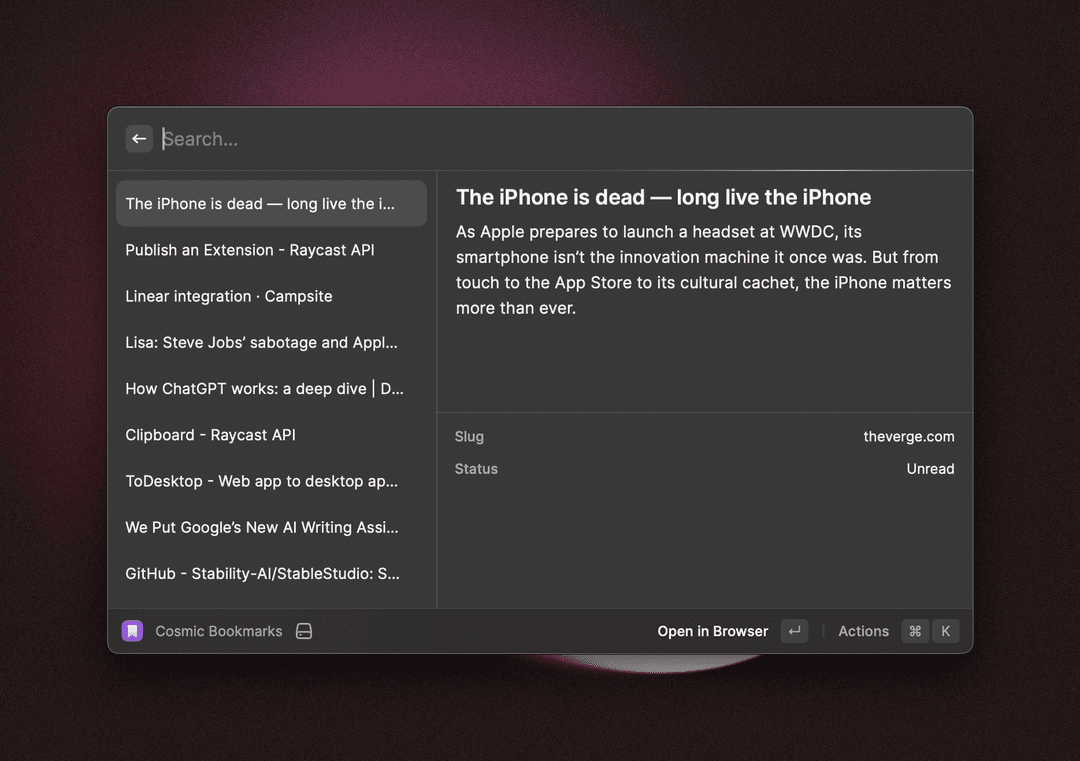Click the Cosmic Bookmarks purple bookmark icon
The height and width of the screenshot is (761, 1080).
(132, 631)
